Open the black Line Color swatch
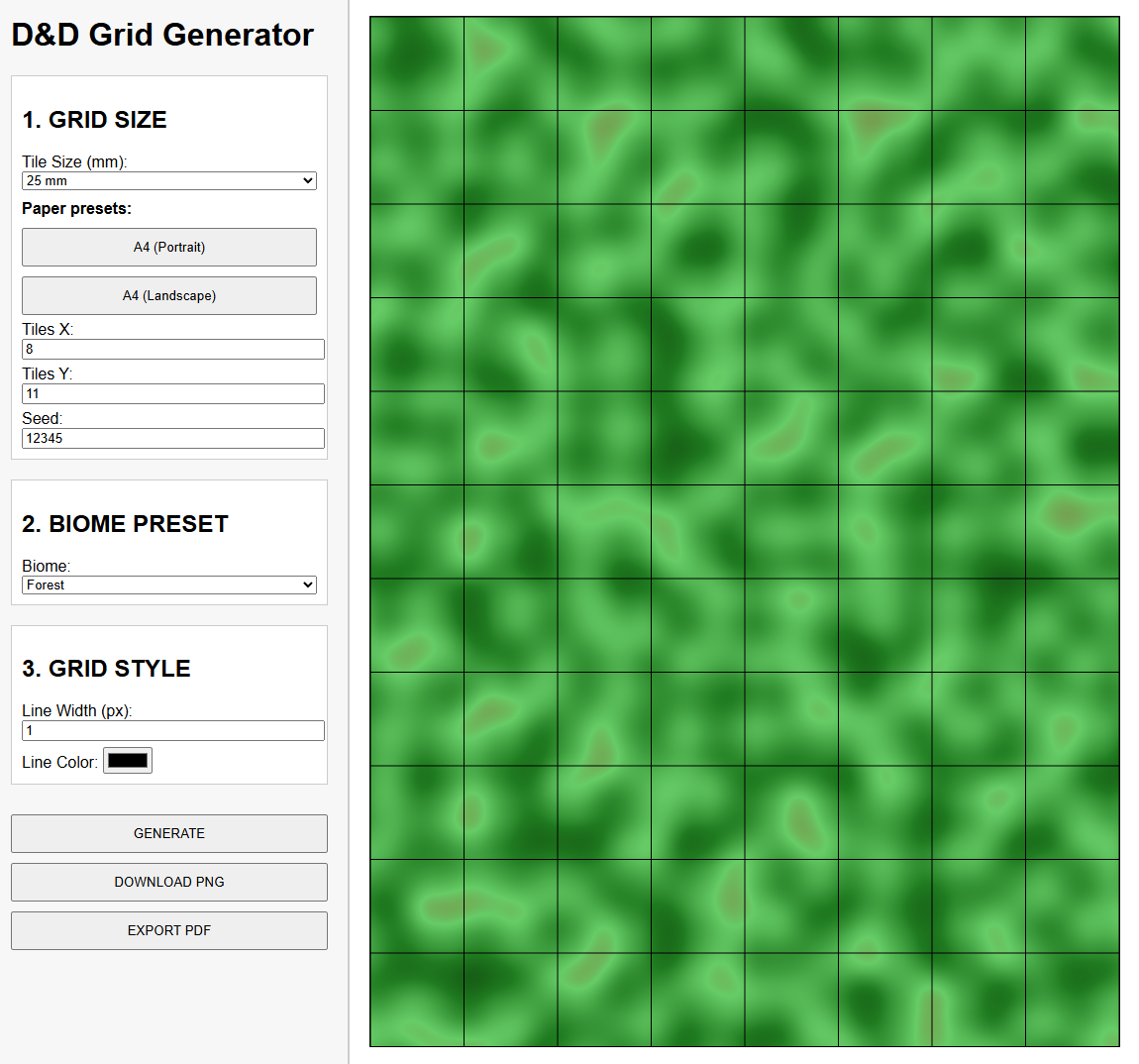 128,761
